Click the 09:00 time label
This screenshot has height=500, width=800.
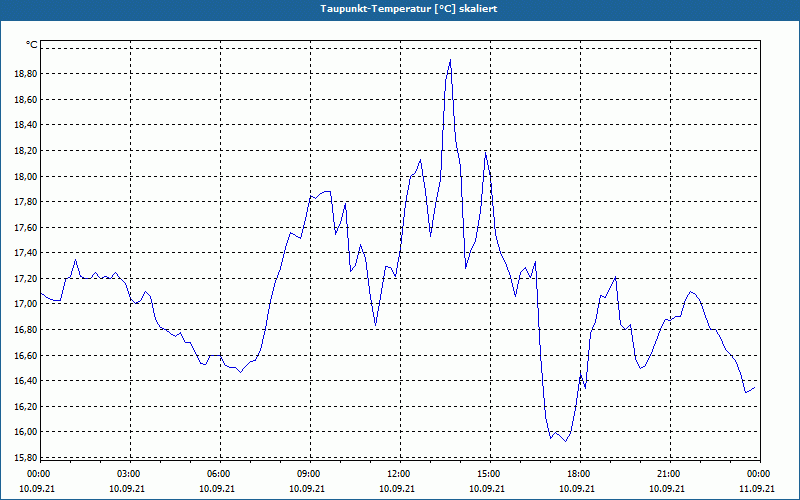pyautogui.click(x=310, y=474)
